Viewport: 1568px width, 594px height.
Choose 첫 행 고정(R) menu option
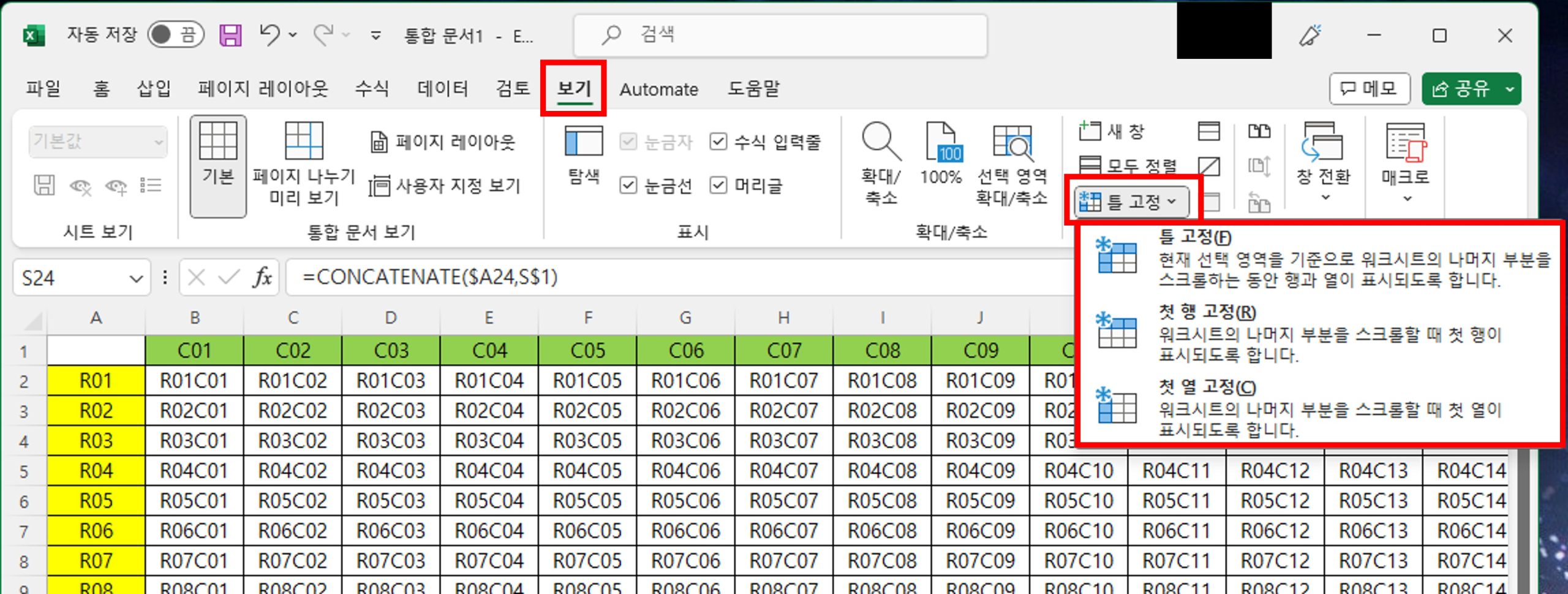(x=1320, y=333)
